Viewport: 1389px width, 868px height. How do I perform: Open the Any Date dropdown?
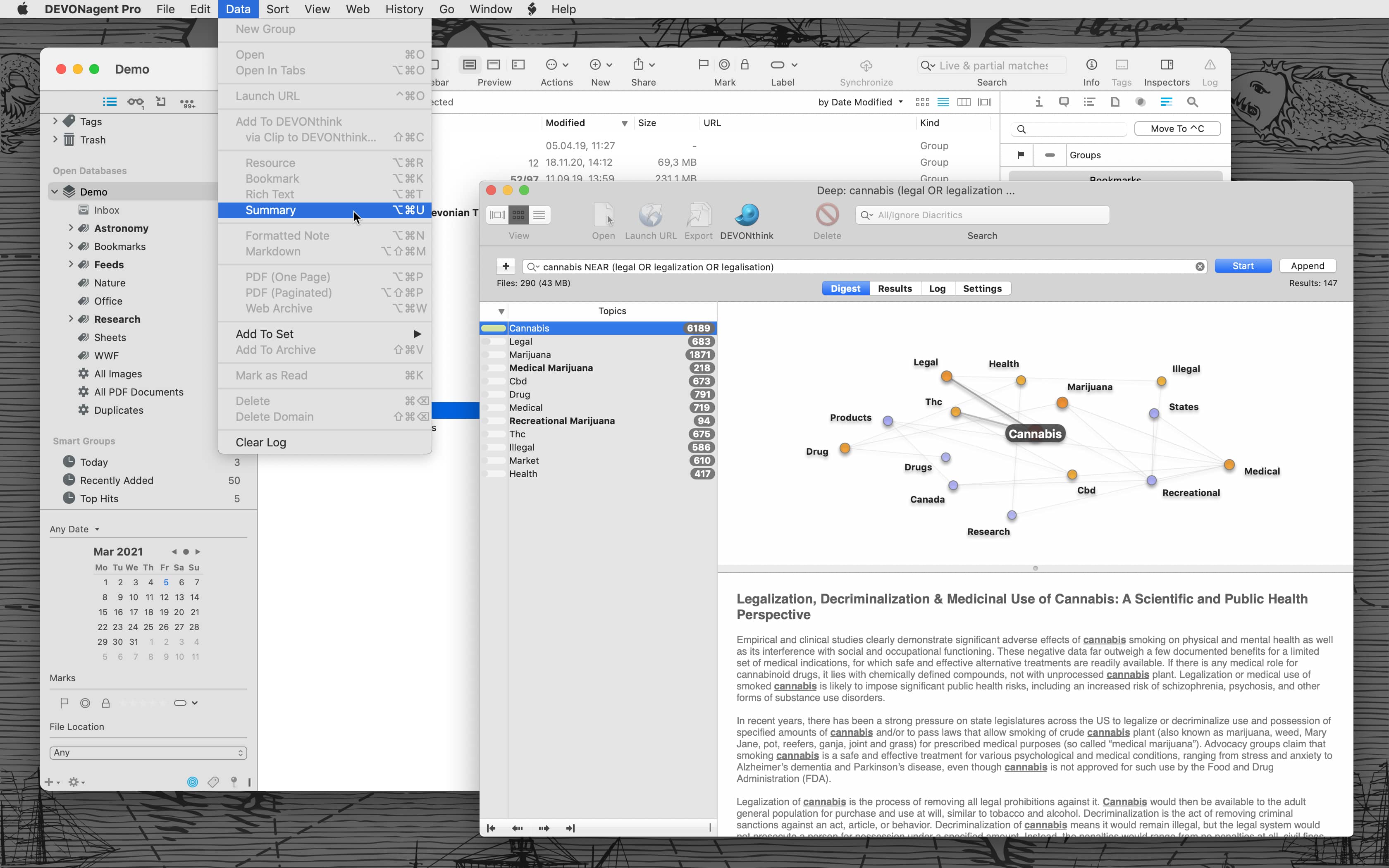click(74, 529)
